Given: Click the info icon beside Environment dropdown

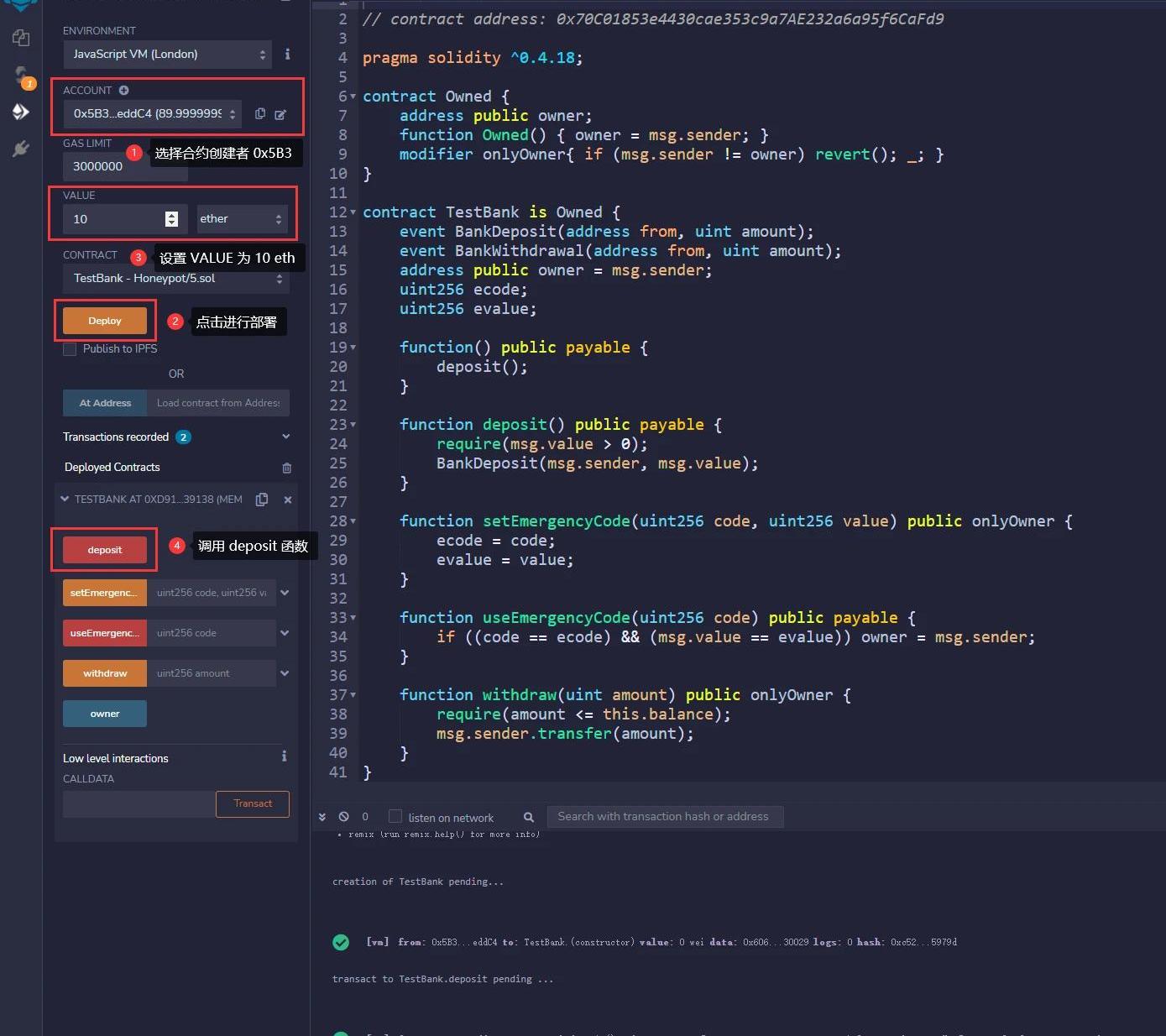Looking at the screenshot, I should (287, 54).
